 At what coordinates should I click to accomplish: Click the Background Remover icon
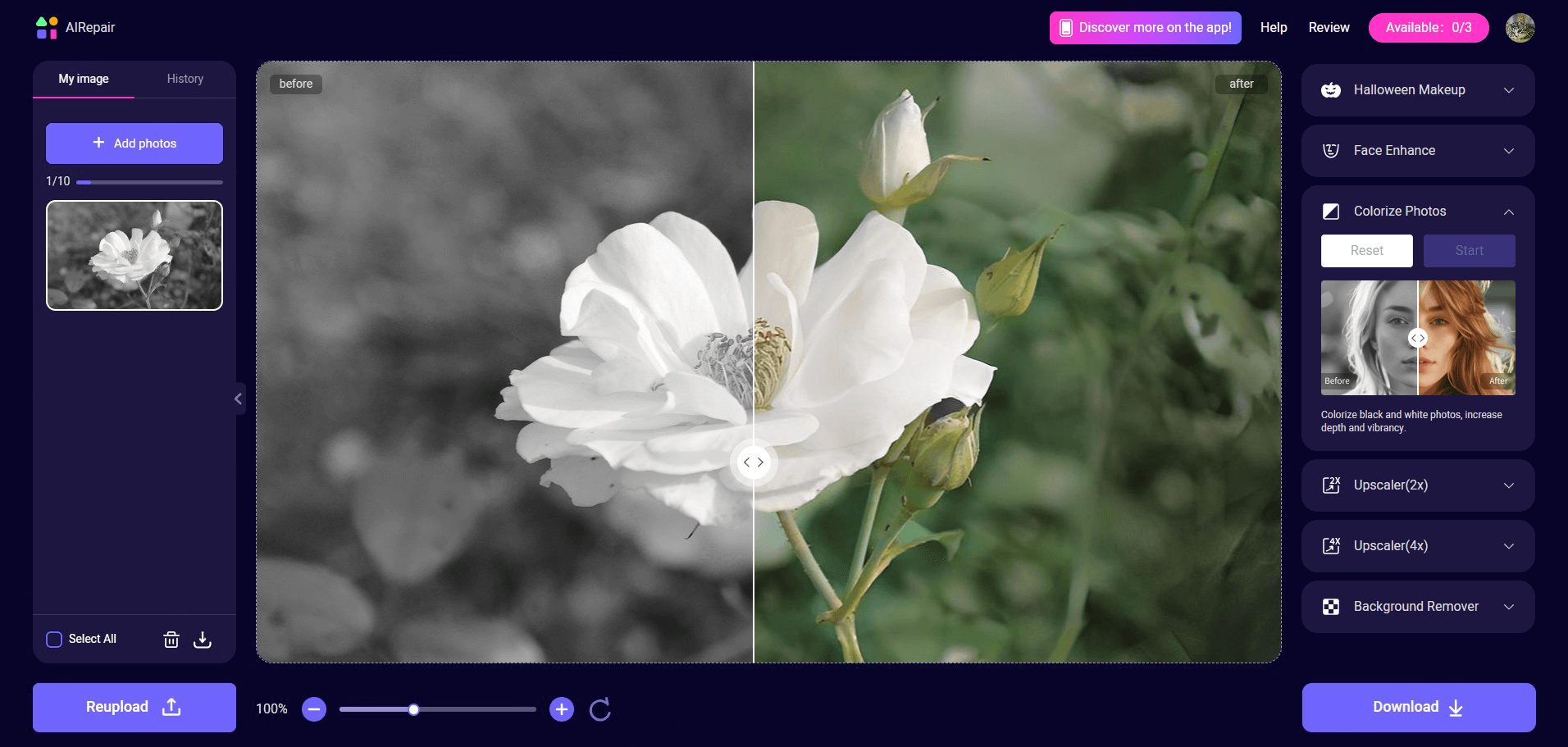pos(1331,606)
